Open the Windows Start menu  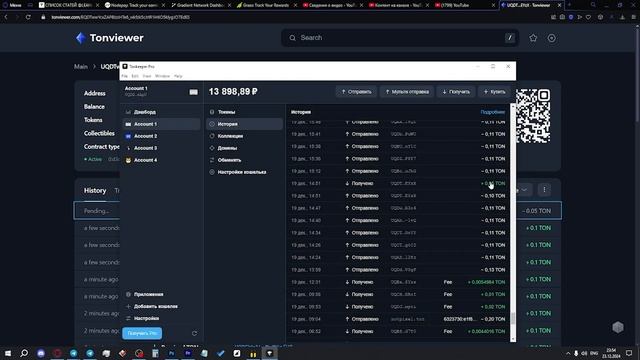click(x=8, y=353)
